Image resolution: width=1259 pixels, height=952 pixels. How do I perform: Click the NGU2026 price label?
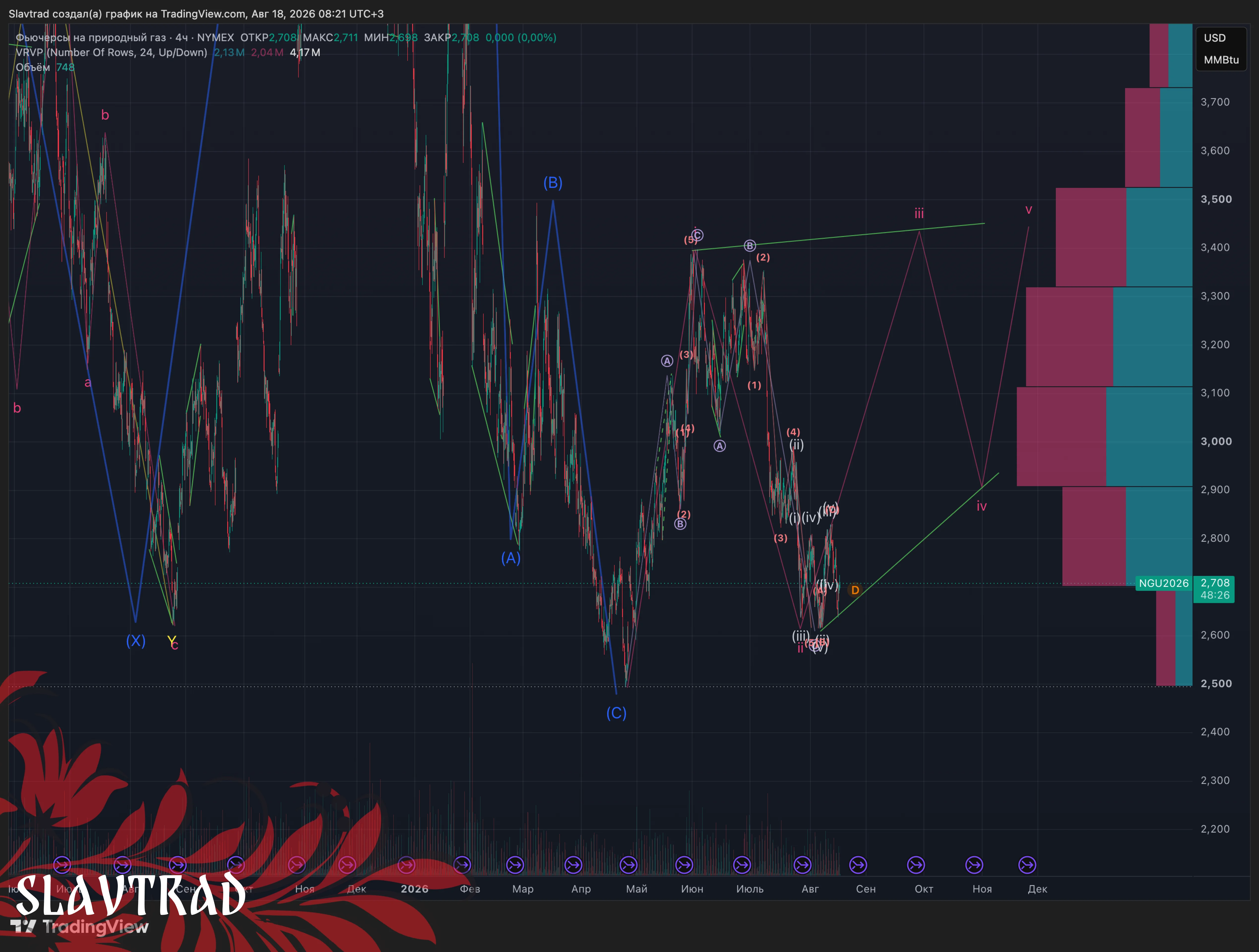(1164, 583)
